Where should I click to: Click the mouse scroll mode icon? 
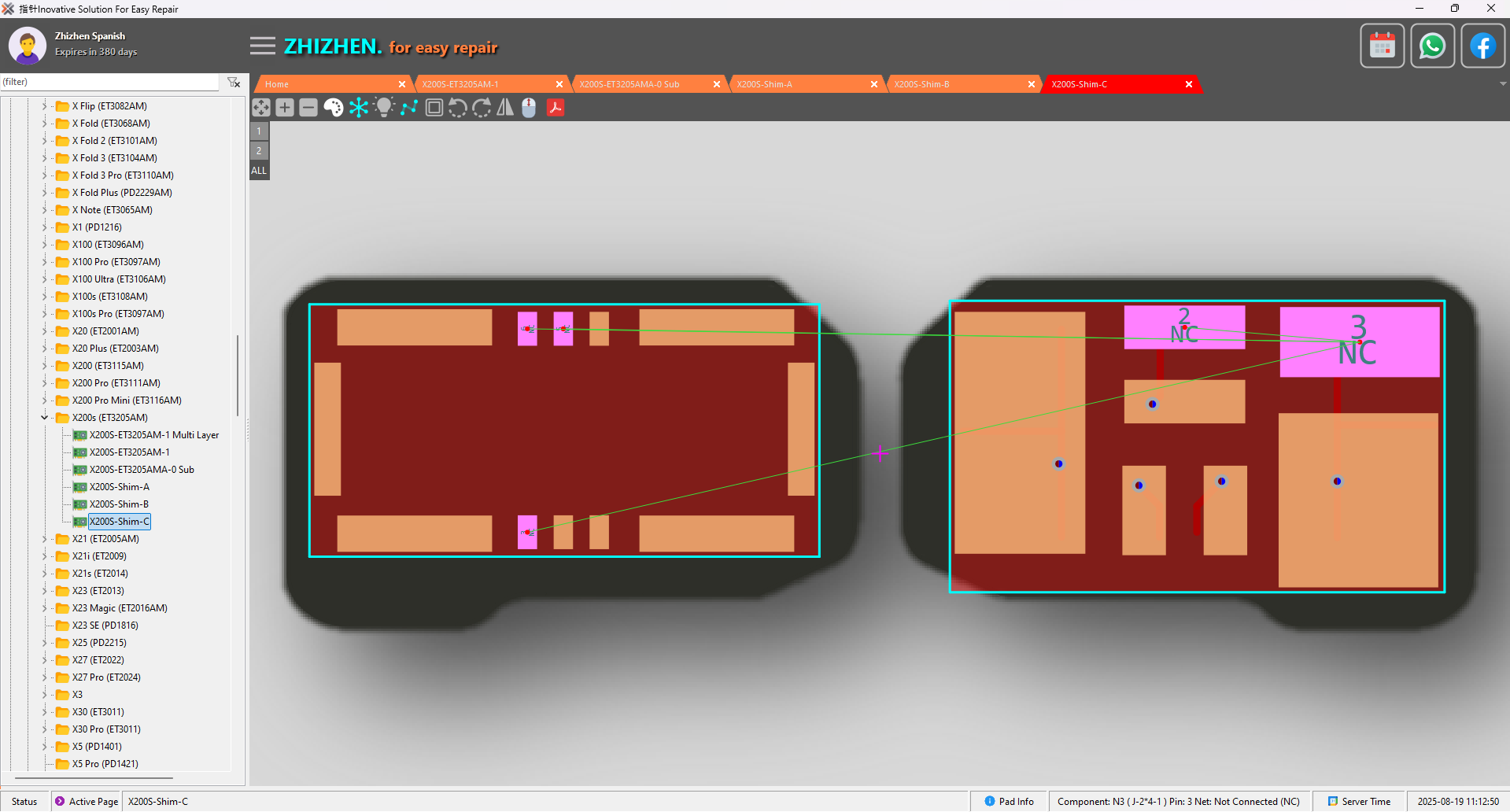[x=529, y=108]
